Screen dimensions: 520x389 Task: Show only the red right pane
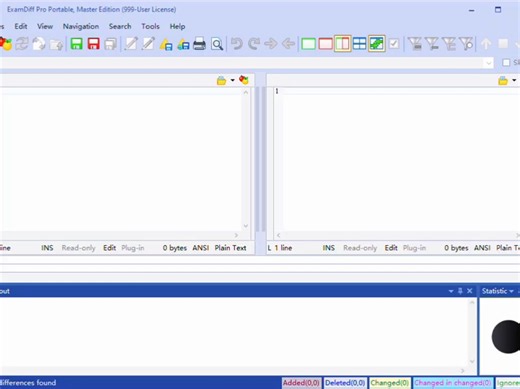point(325,44)
